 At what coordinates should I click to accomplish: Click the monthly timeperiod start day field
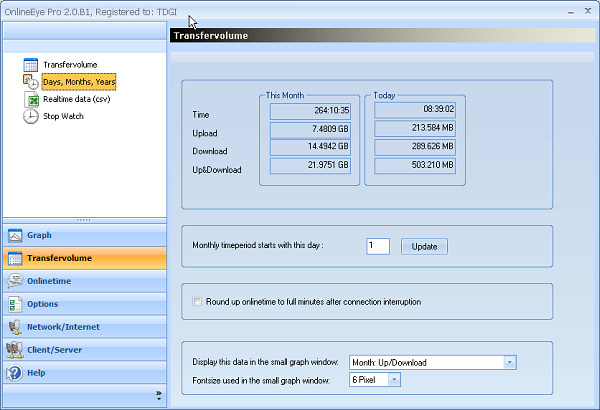pos(378,246)
